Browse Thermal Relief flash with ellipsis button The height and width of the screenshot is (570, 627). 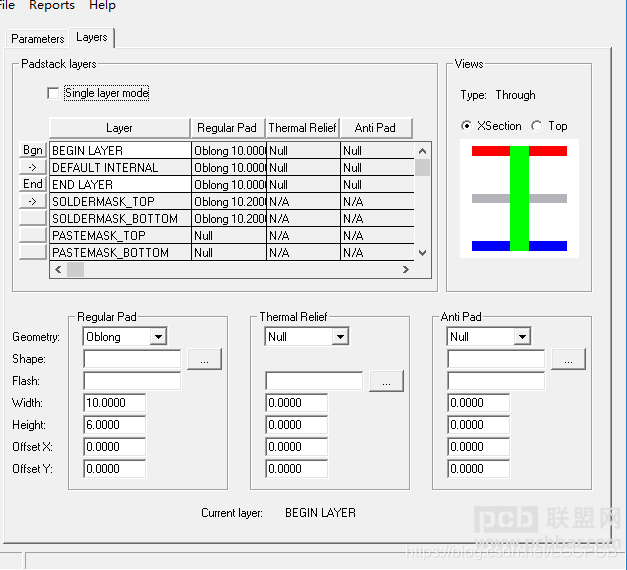[x=386, y=381]
